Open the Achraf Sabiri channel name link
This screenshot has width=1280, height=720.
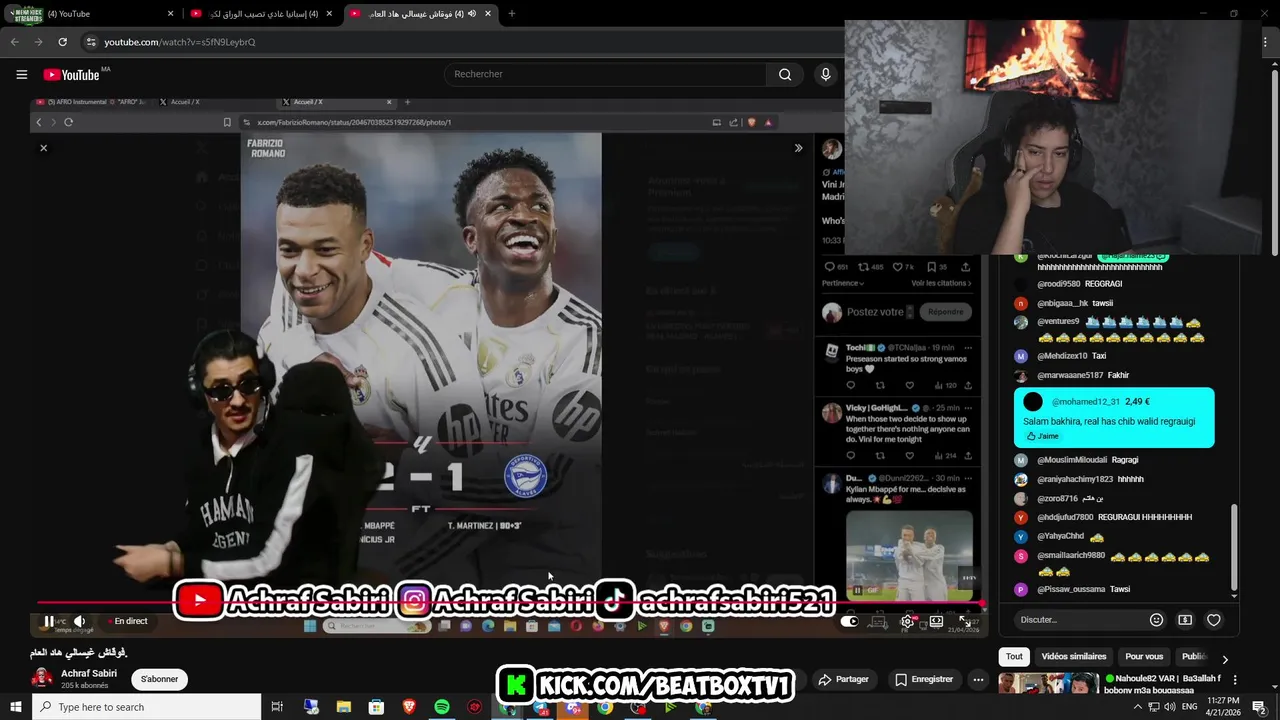[89, 673]
